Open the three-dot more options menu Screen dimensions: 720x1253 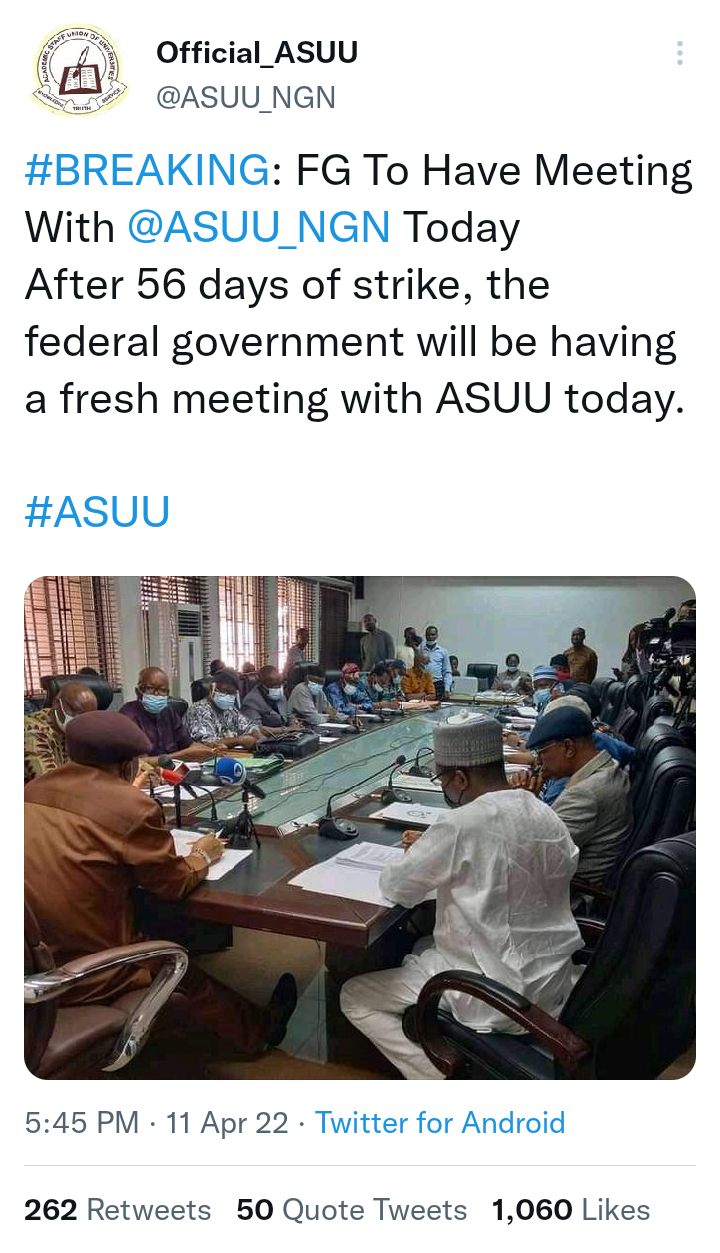[x=680, y=54]
